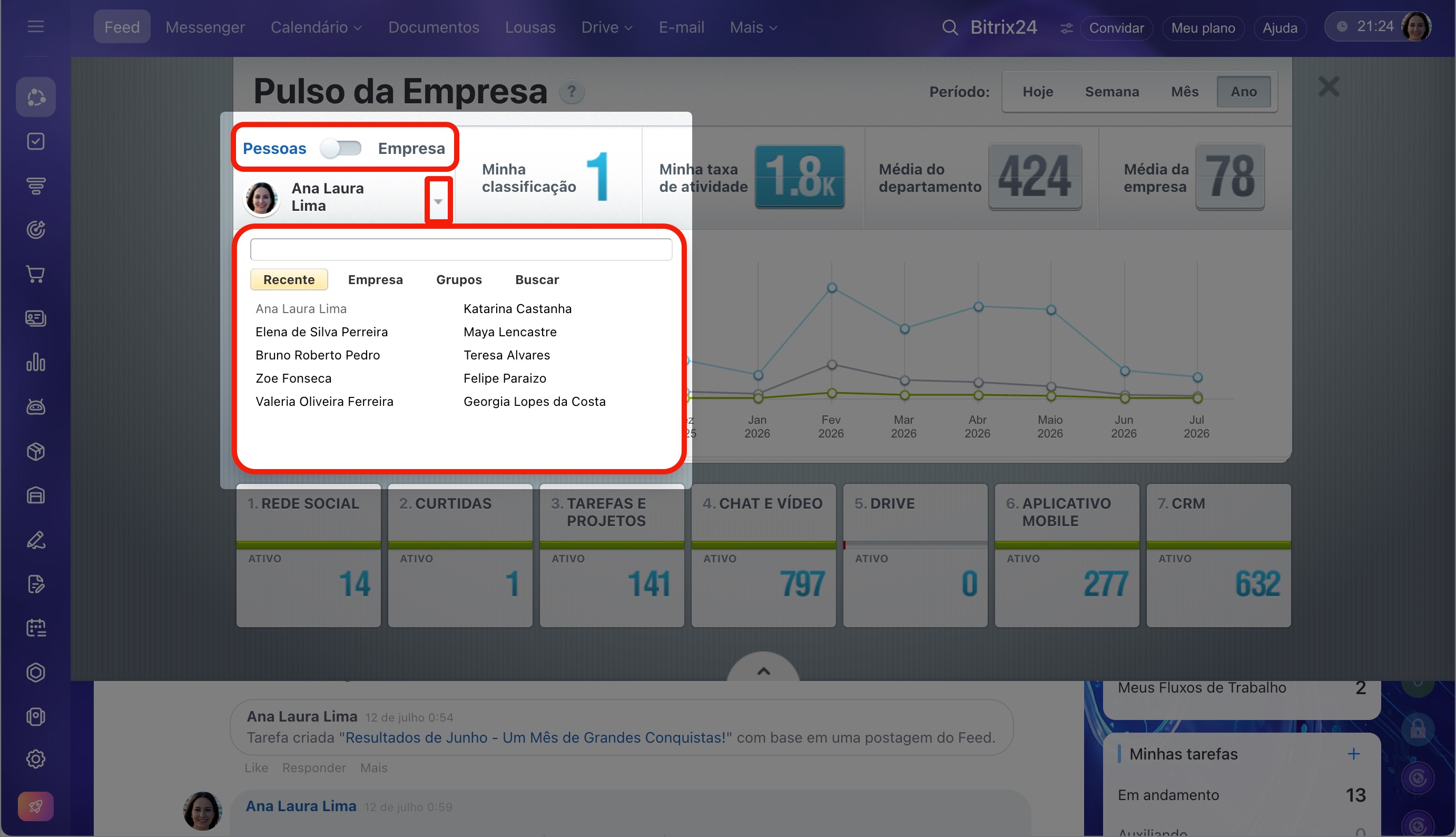Select Maya Lencastre from list

pos(510,332)
